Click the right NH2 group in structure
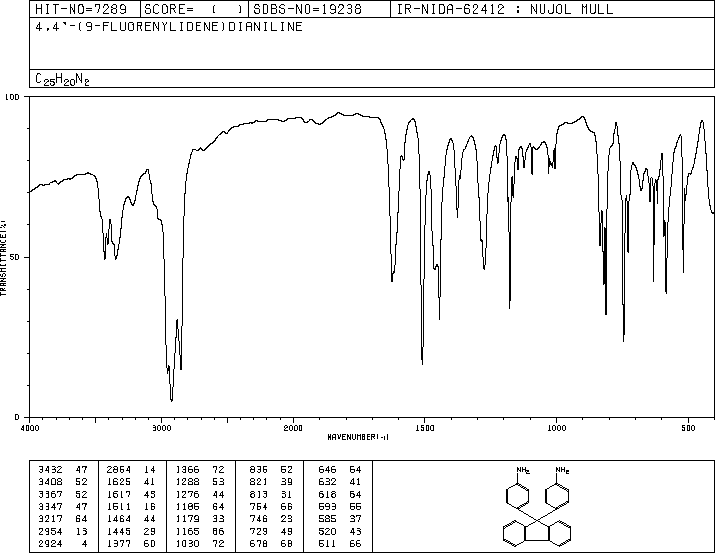 pos(562,470)
